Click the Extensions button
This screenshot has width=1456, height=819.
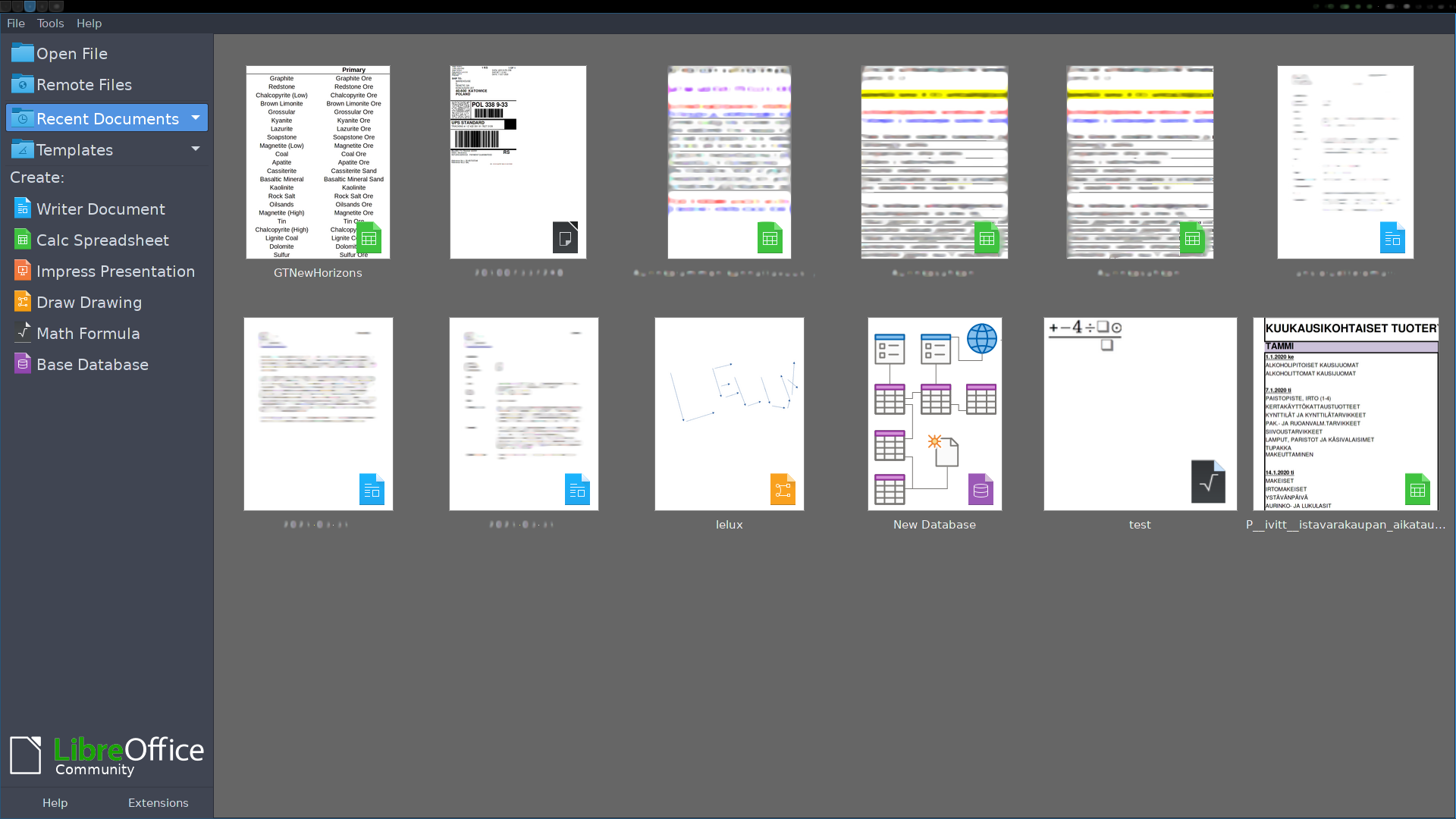pos(158,802)
